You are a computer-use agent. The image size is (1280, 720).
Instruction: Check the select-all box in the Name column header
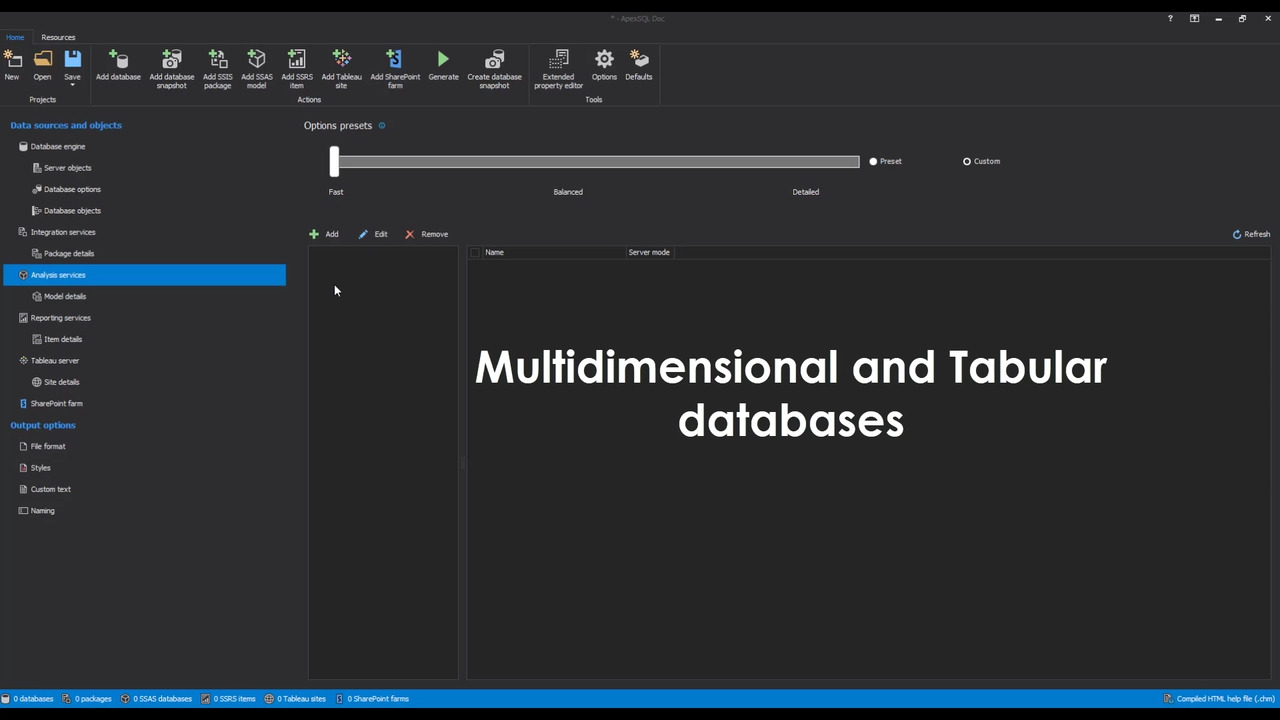475,252
